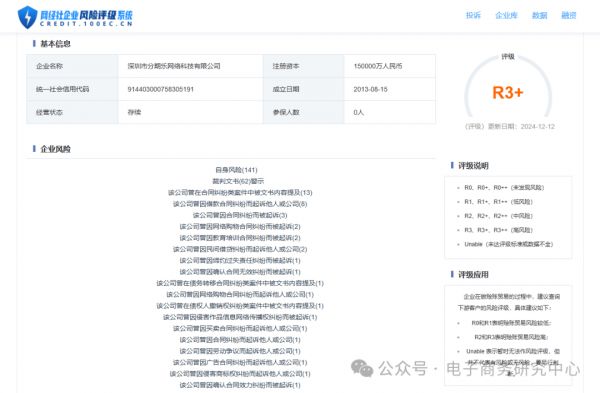
Task: Open the risk item with count (13)
Action: (240, 192)
